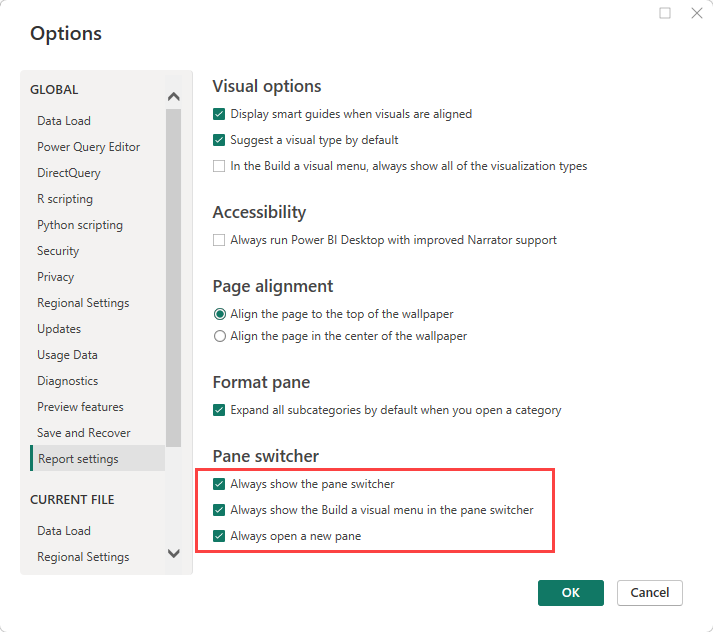Open Python scripting options
713x632 pixels.
(x=80, y=225)
